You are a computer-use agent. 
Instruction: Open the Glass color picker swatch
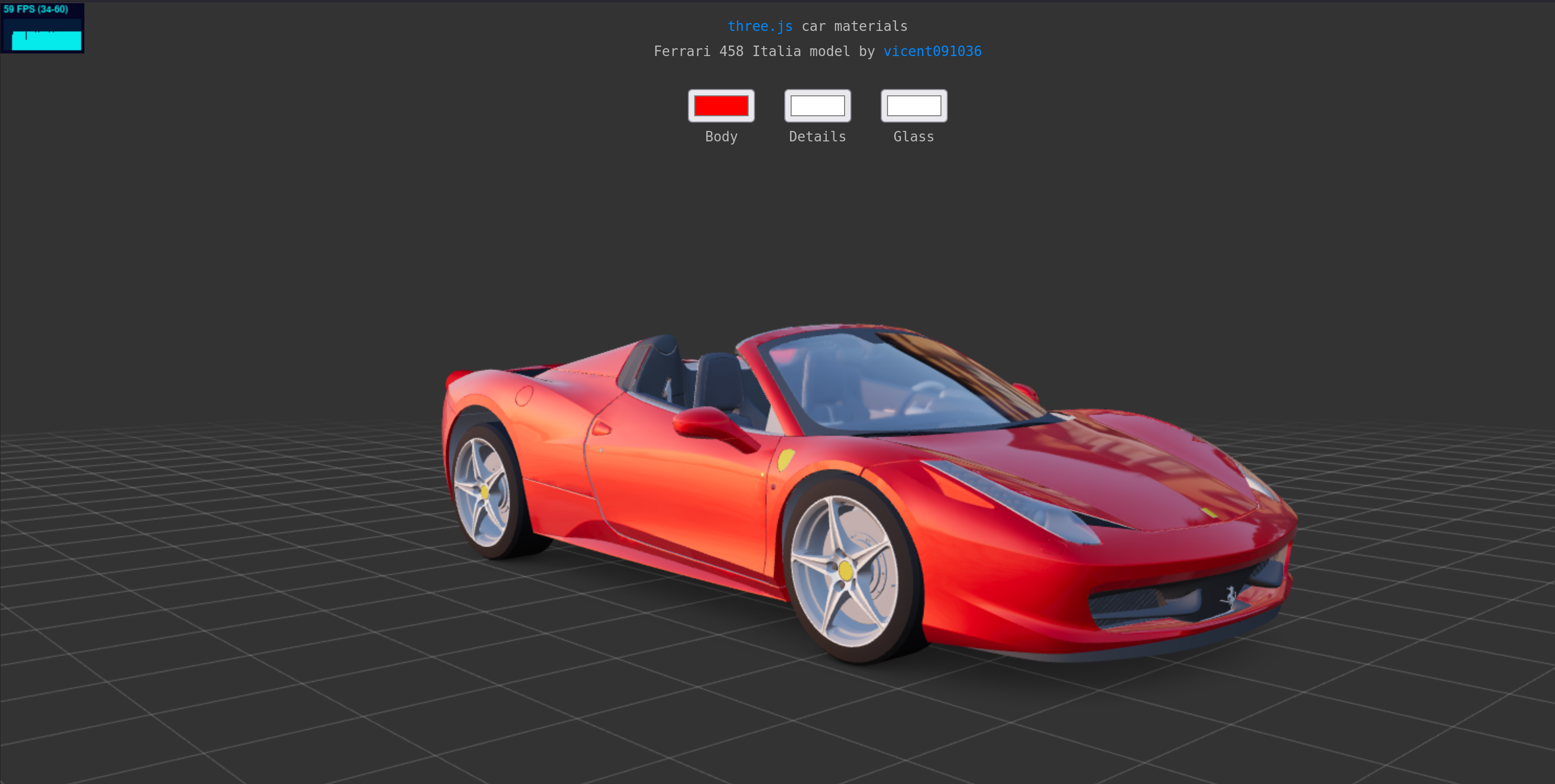913,106
